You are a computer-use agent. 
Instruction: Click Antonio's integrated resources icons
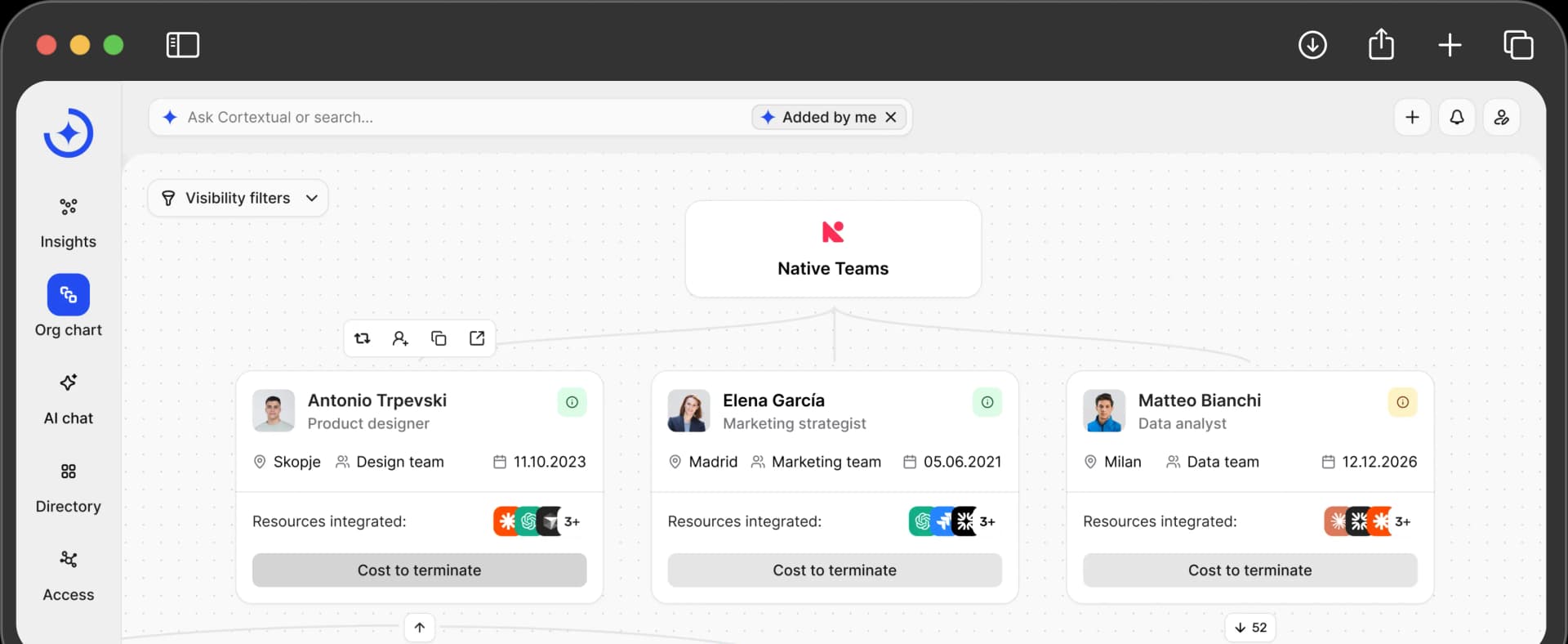[x=537, y=521]
